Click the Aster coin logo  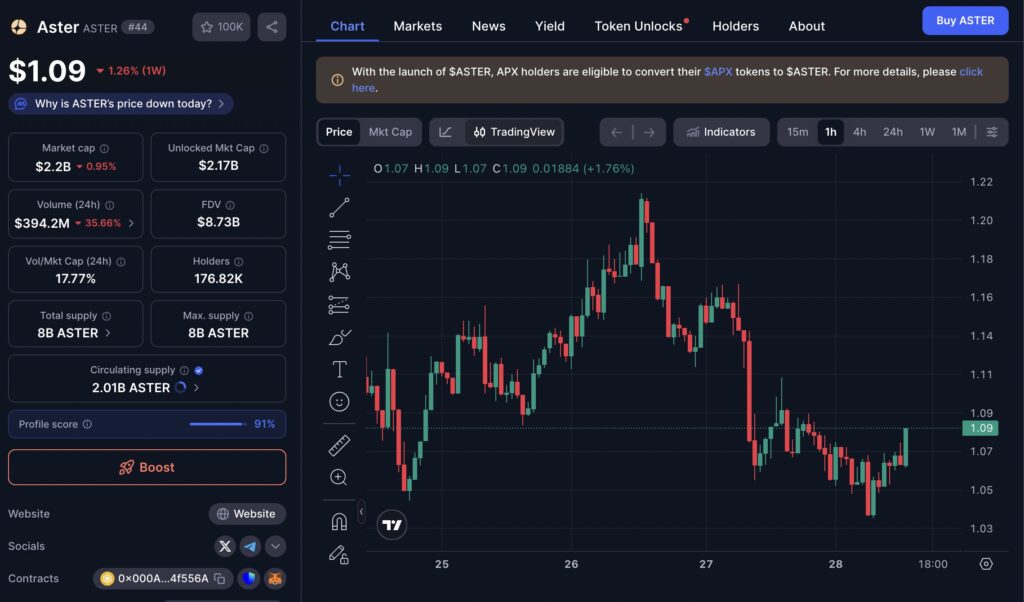pos(18,27)
